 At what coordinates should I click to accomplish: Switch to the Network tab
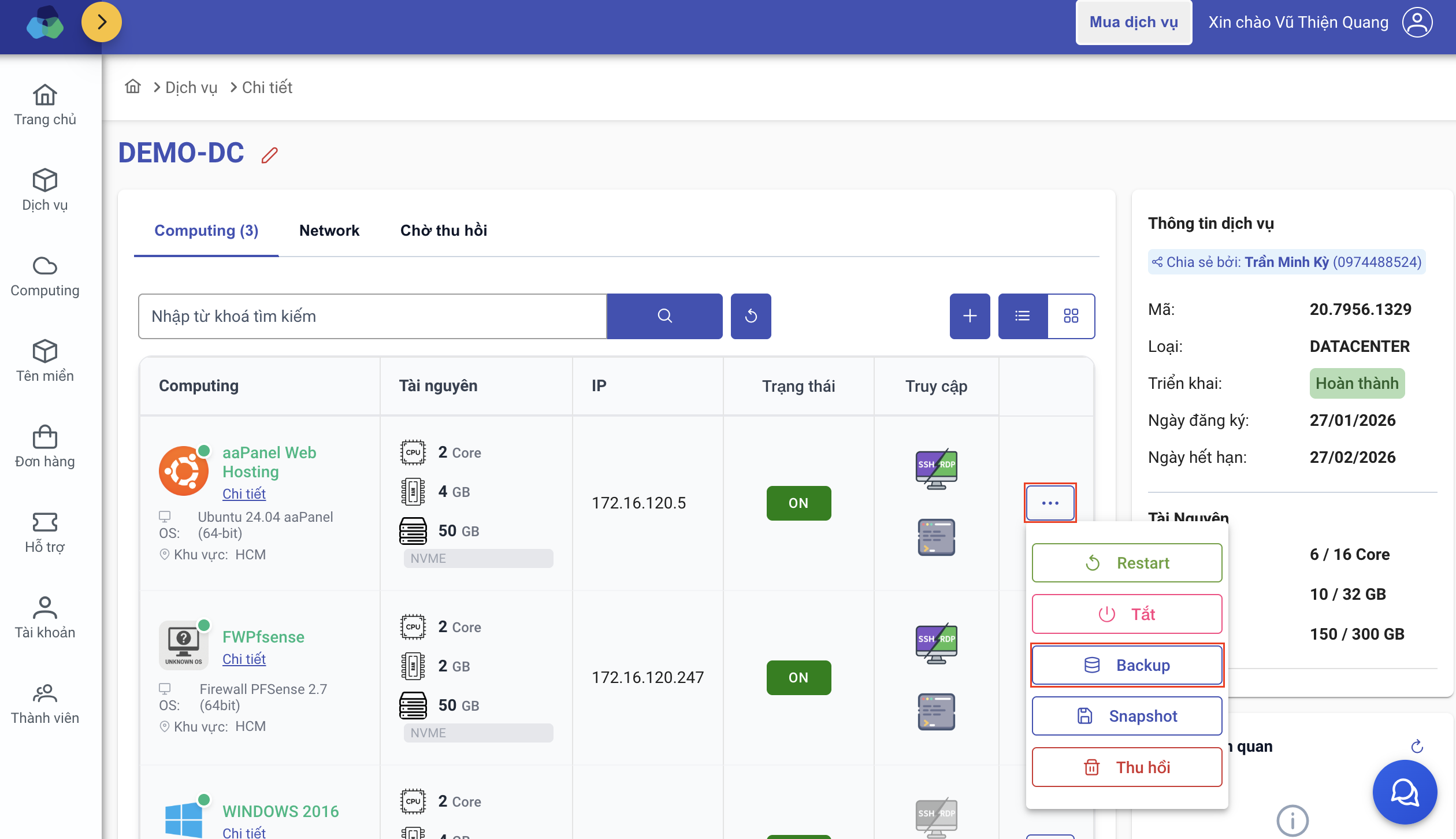[x=329, y=230]
